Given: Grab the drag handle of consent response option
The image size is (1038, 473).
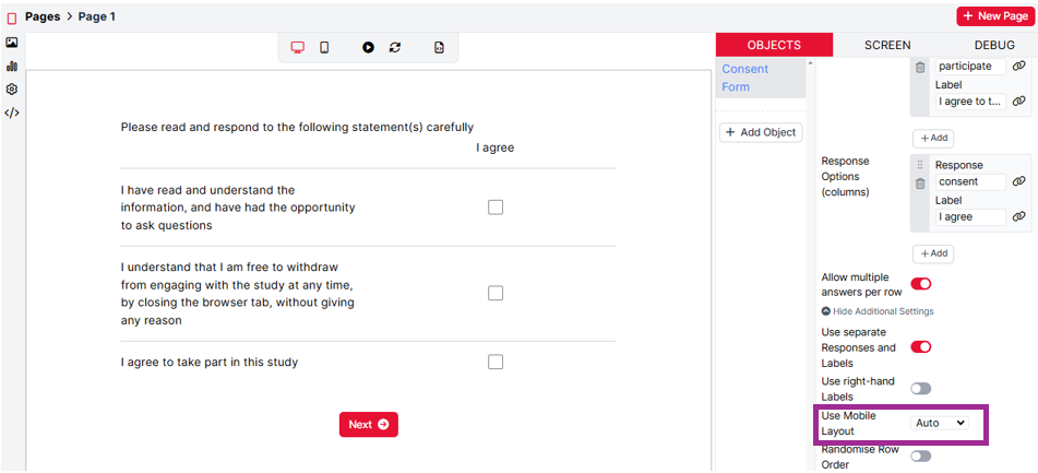Looking at the screenshot, I should [920, 165].
